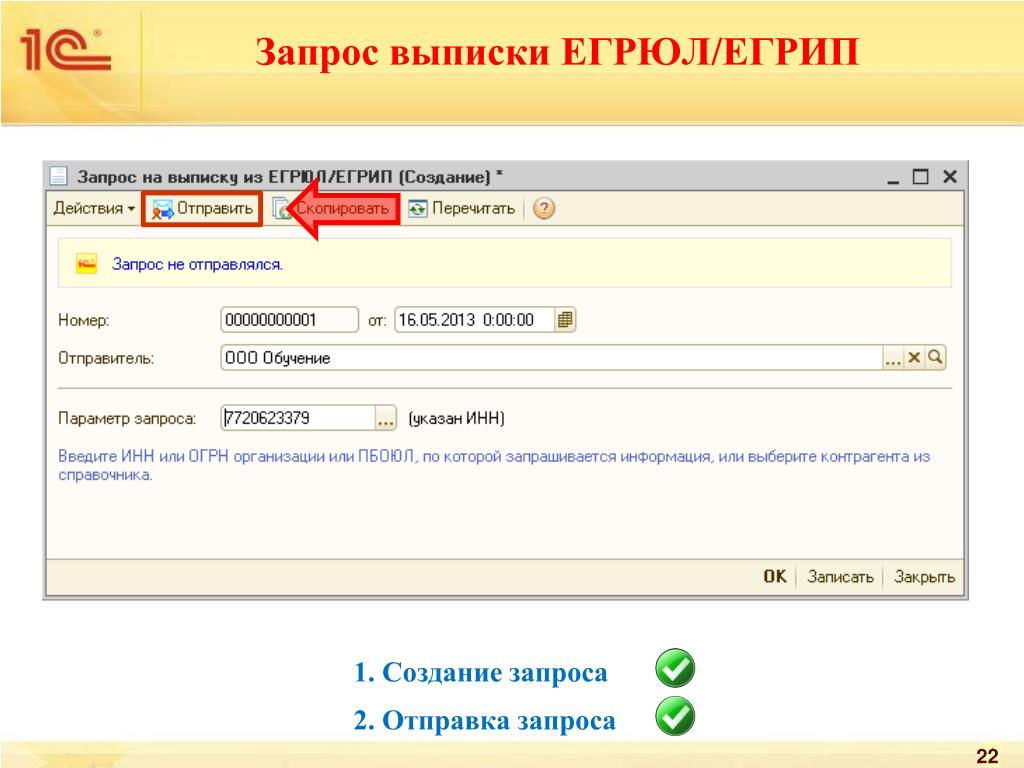Click the Номер: label

point(84,320)
